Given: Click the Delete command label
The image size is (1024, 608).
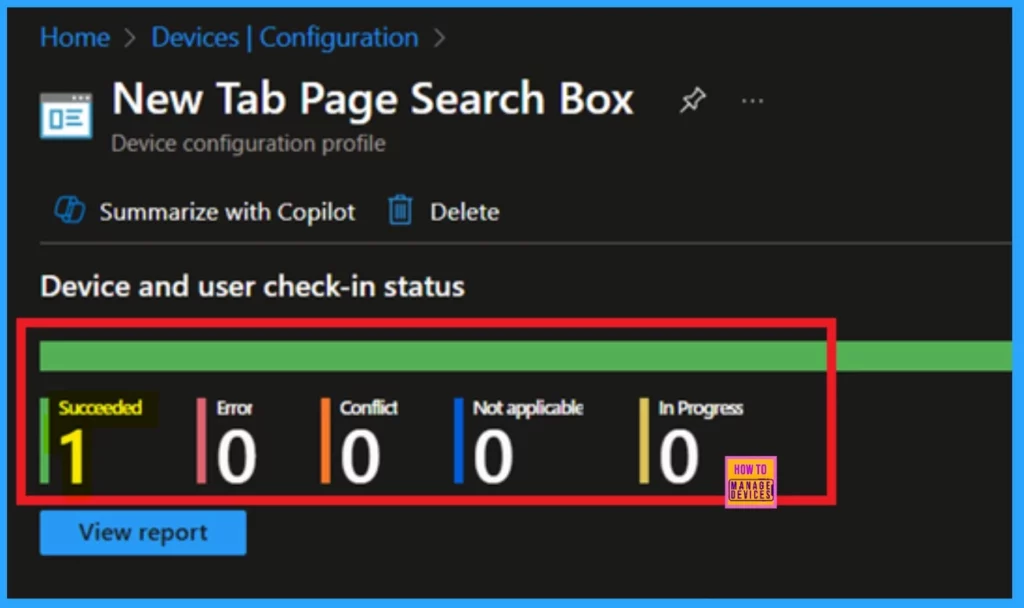Looking at the screenshot, I should (x=464, y=212).
